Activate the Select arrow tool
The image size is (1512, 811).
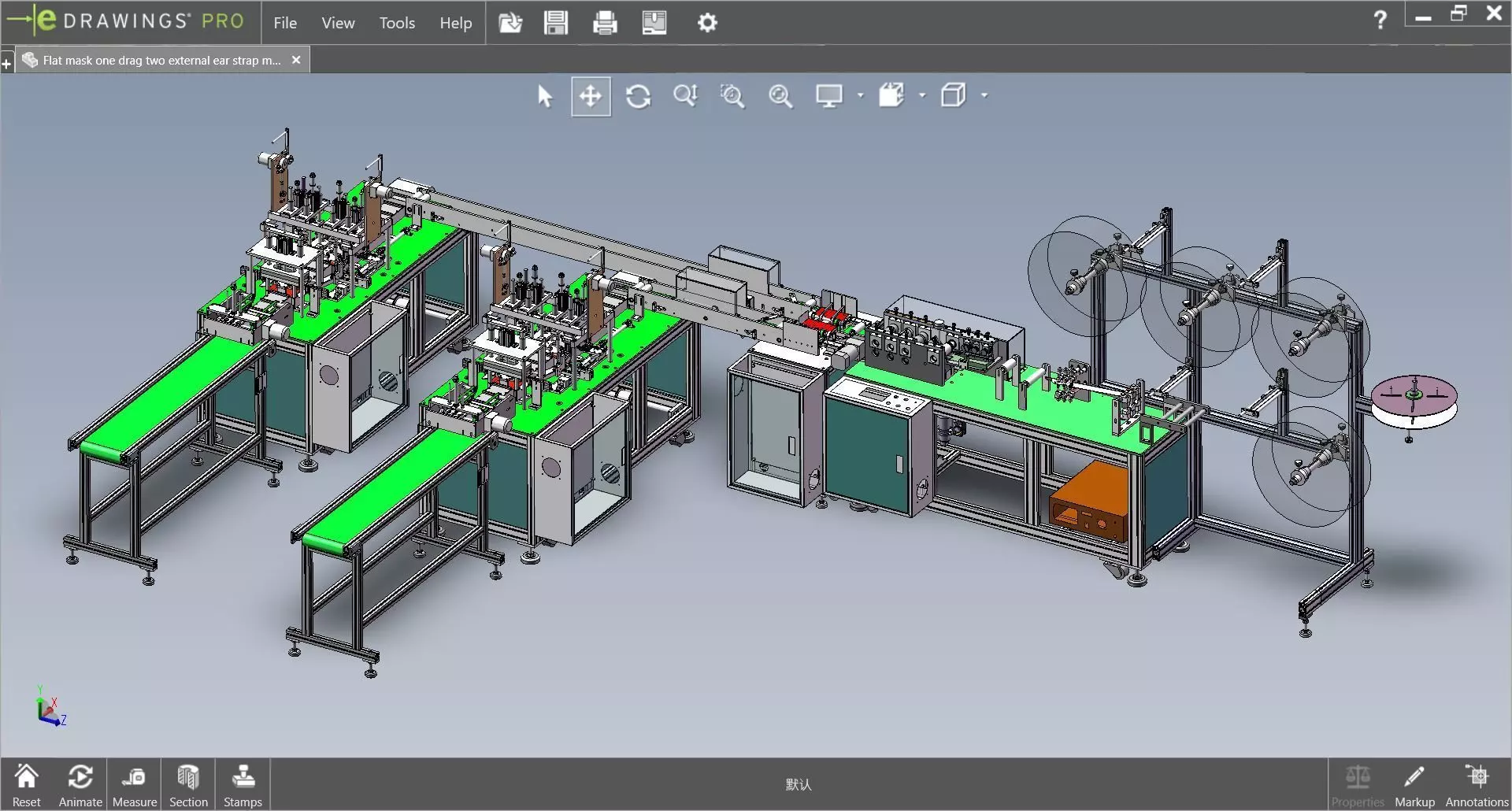(x=544, y=96)
